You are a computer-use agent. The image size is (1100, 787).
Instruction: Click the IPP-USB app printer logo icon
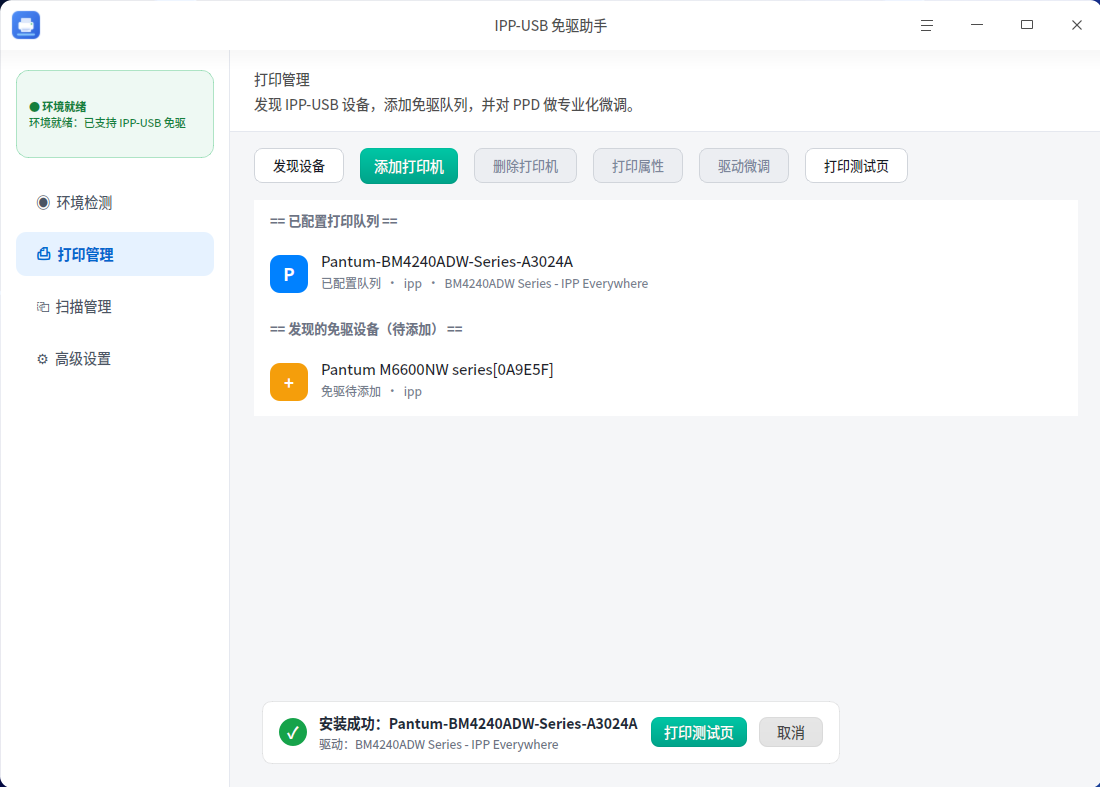pyautogui.click(x=26, y=25)
